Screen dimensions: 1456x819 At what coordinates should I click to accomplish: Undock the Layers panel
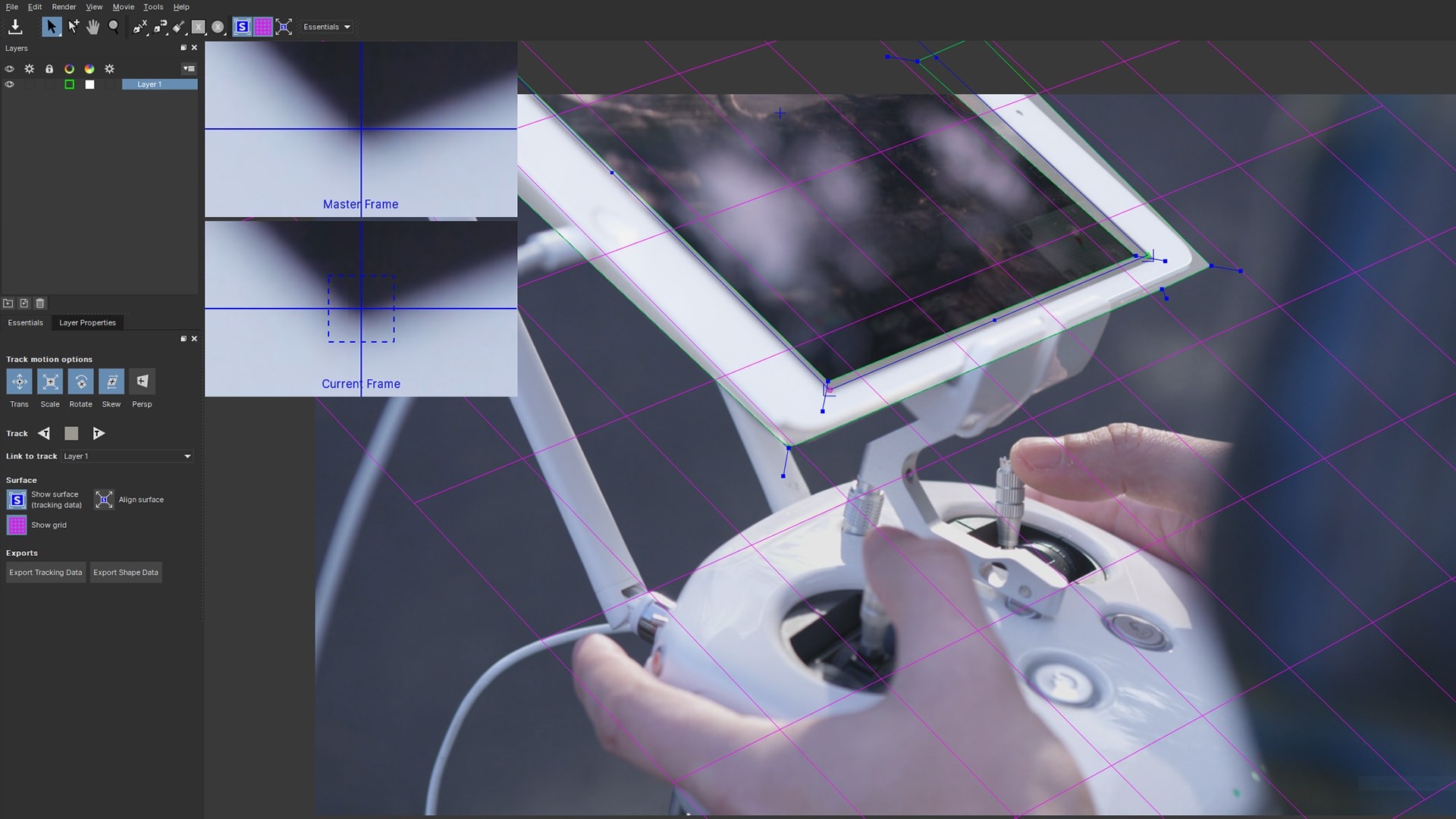184,48
